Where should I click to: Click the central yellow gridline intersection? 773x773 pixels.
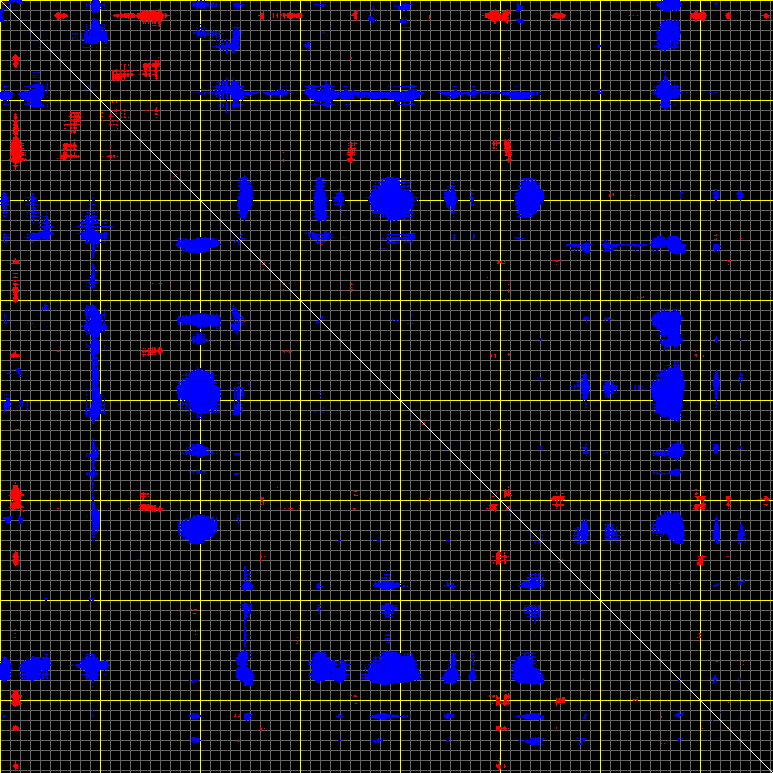point(400,400)
